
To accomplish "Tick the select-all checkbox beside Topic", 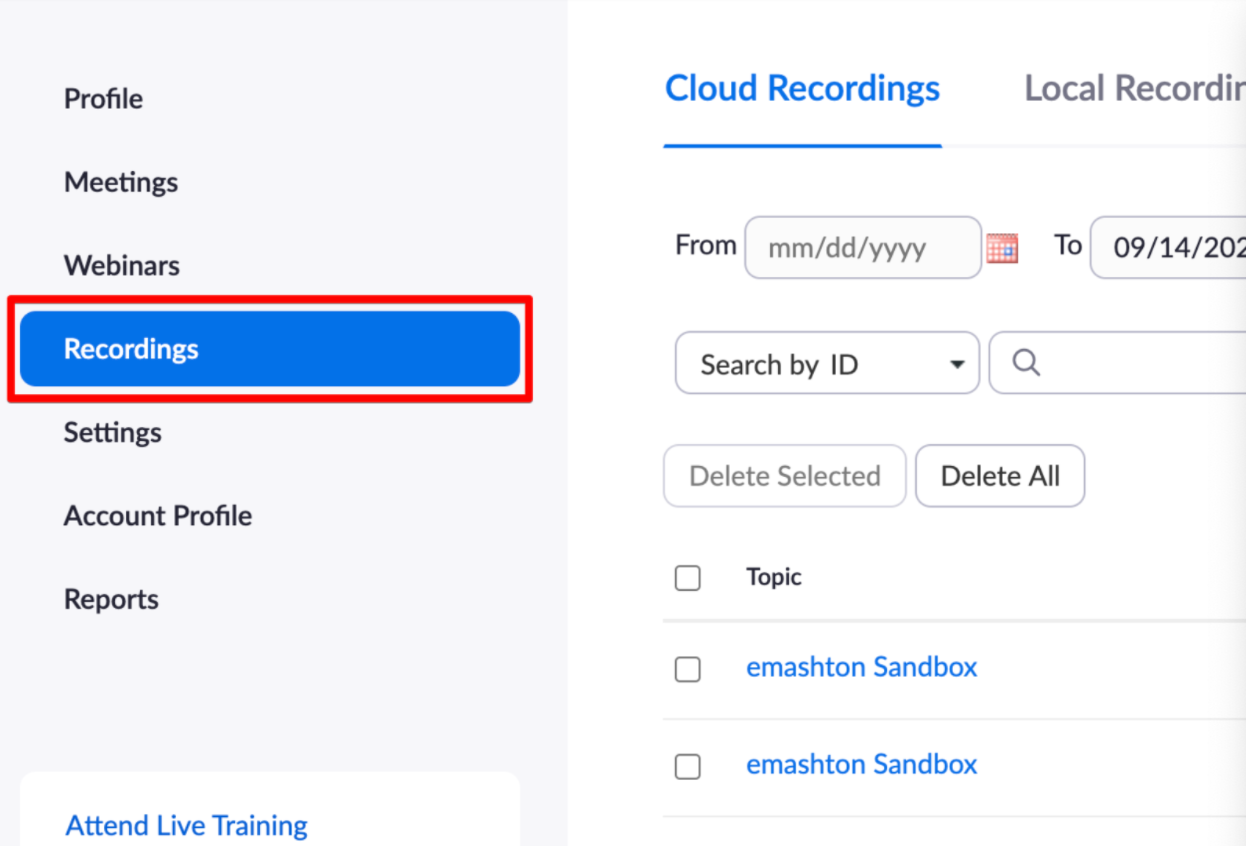I will (x=688, y=578).
